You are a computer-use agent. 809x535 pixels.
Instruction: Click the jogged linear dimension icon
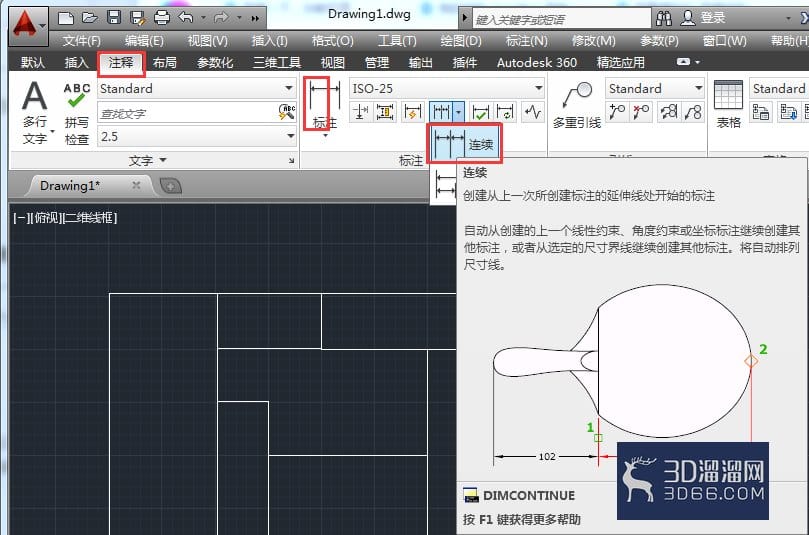pos(533,111)
